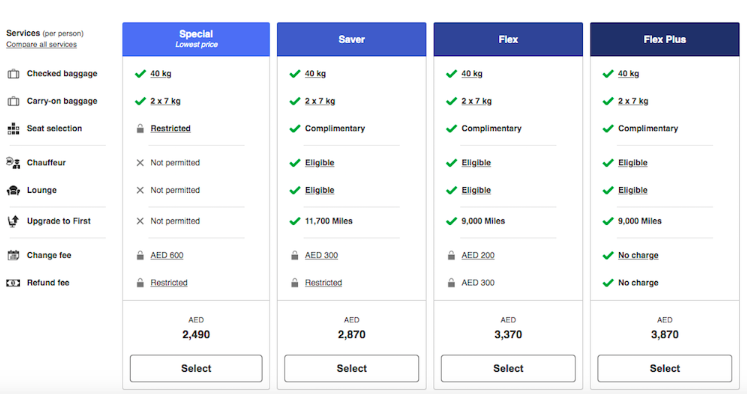
Task: Open the Compare all services link
Action: click(41, 44)
